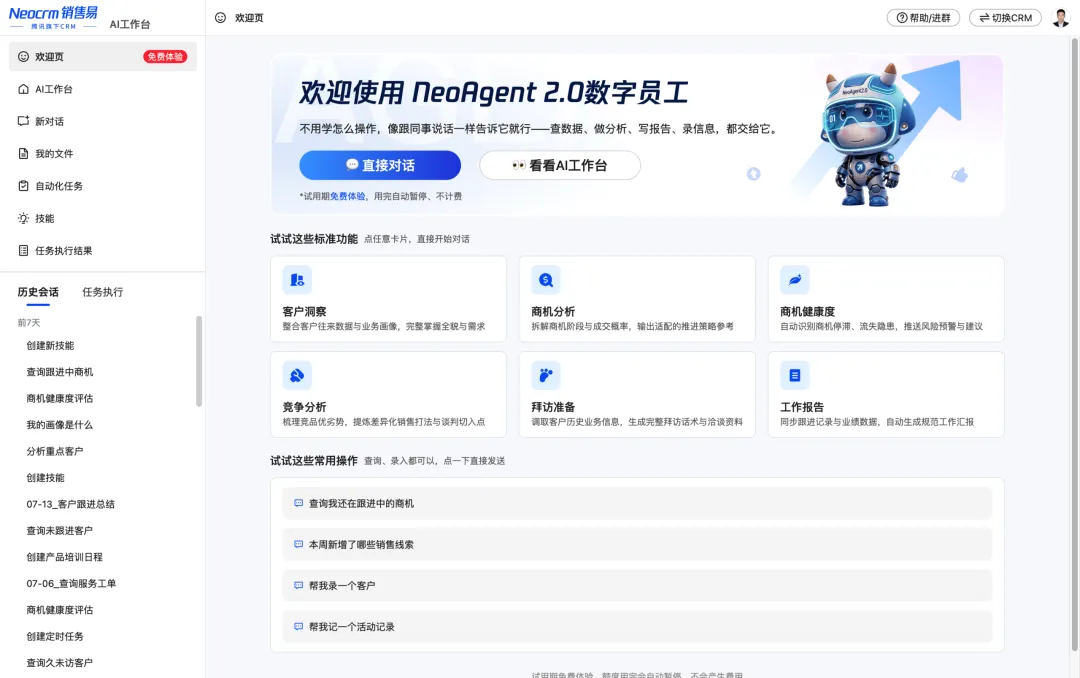The width and height of the screenshot is (1080, 678).
Task: Click the smiley icon in top header
Action: coord(220,18)
